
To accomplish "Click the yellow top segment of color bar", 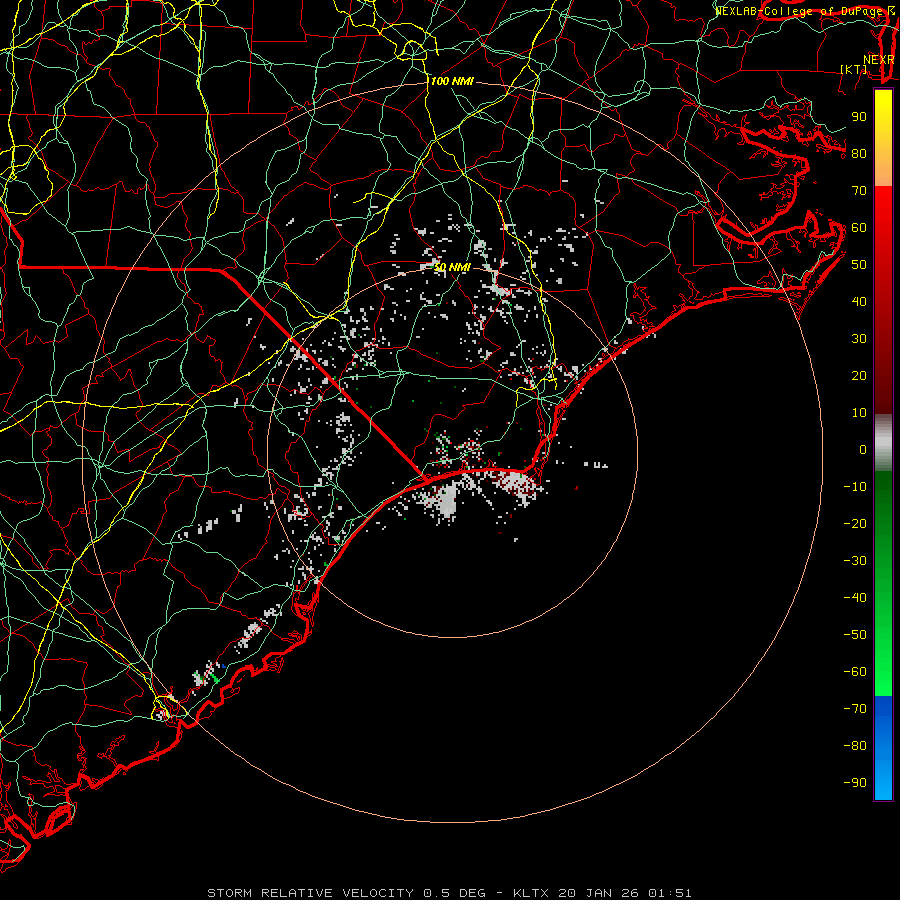I will click(883, 138).
